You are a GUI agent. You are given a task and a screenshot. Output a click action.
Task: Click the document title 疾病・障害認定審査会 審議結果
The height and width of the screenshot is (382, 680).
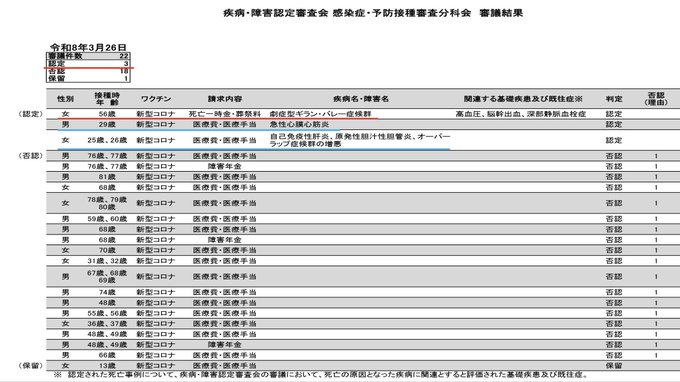[373, 13]
